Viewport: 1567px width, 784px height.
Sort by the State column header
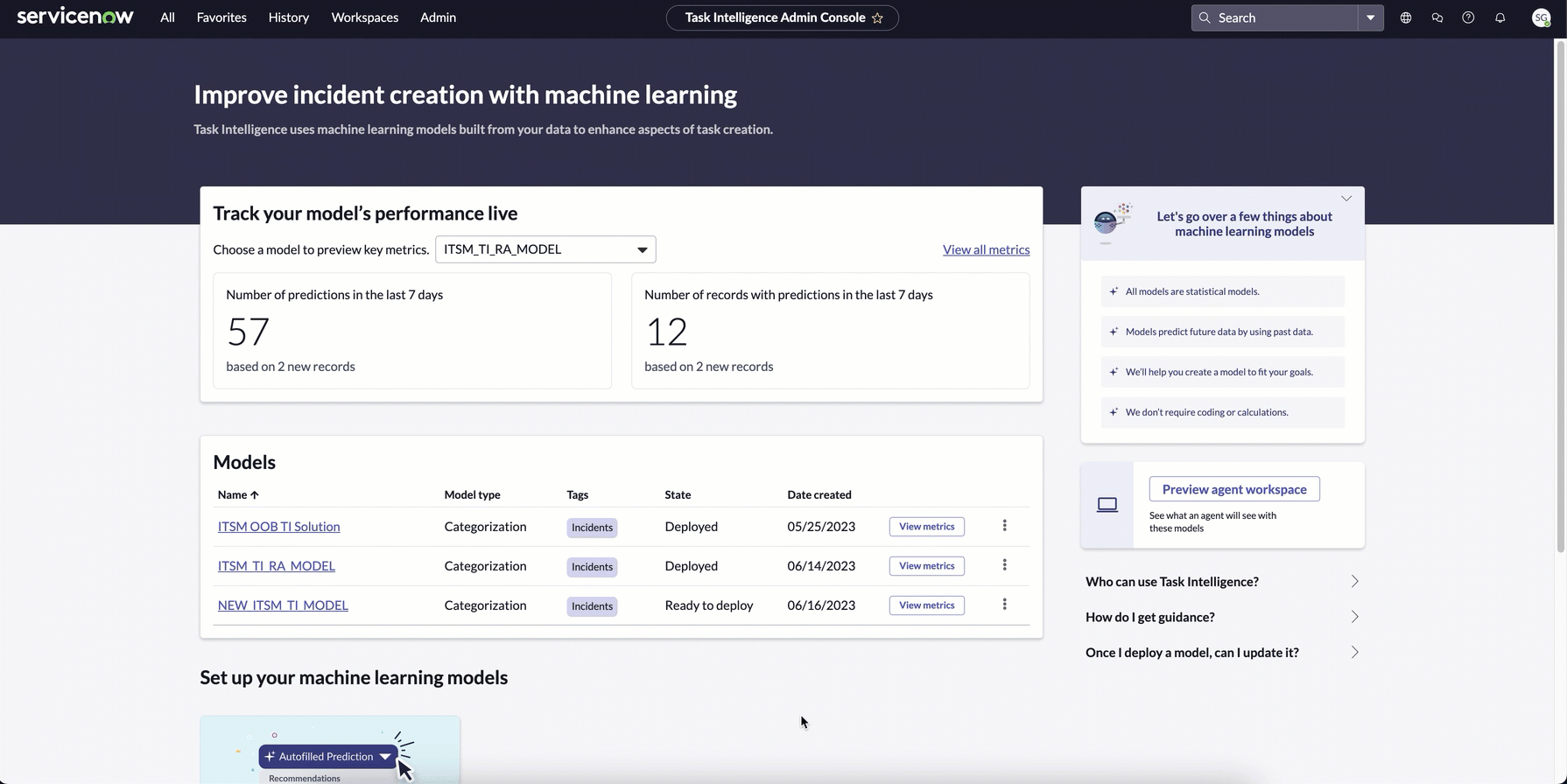pos(678,495)
